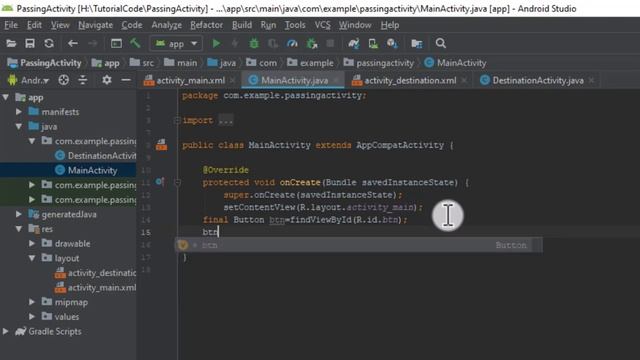Open the Window menu

[x=355, y=25]
